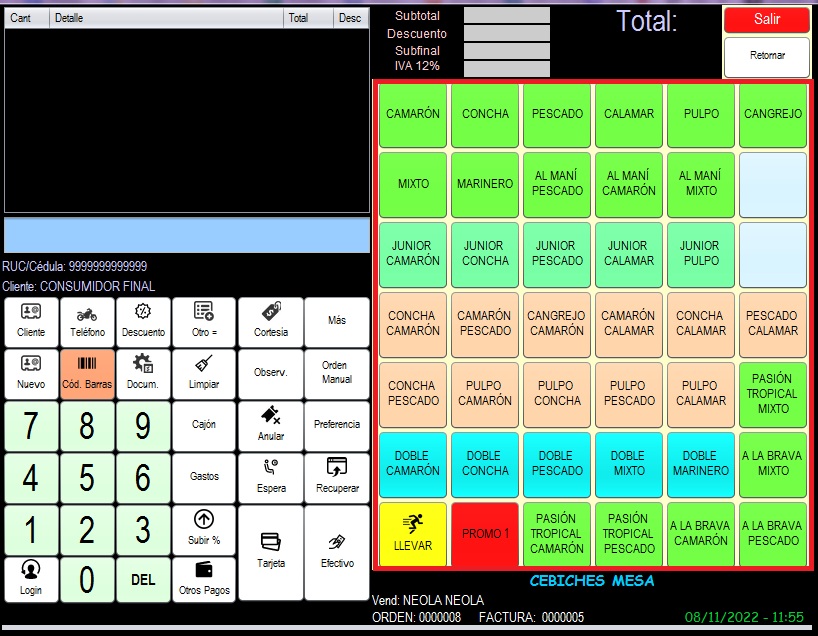
Task: Pay with Tarjeta card option
Action: 270,551
